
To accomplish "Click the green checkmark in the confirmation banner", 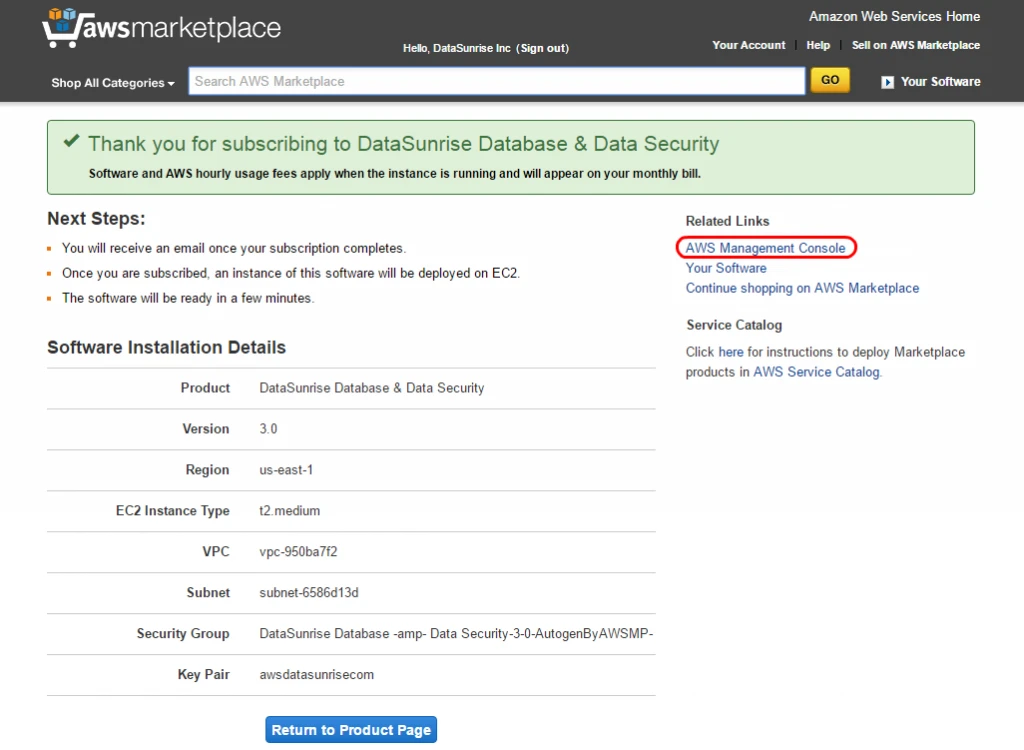I will click(x=70, y=141).
